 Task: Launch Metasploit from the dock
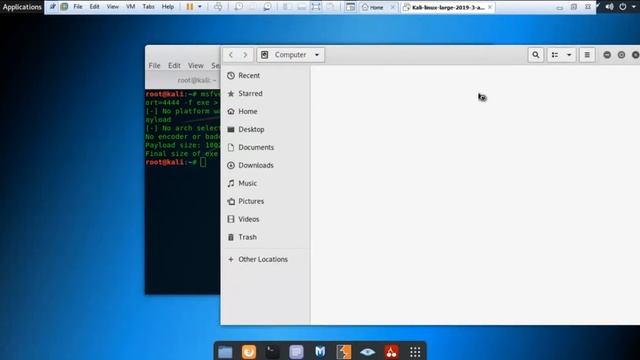click(x=320, y=352)
